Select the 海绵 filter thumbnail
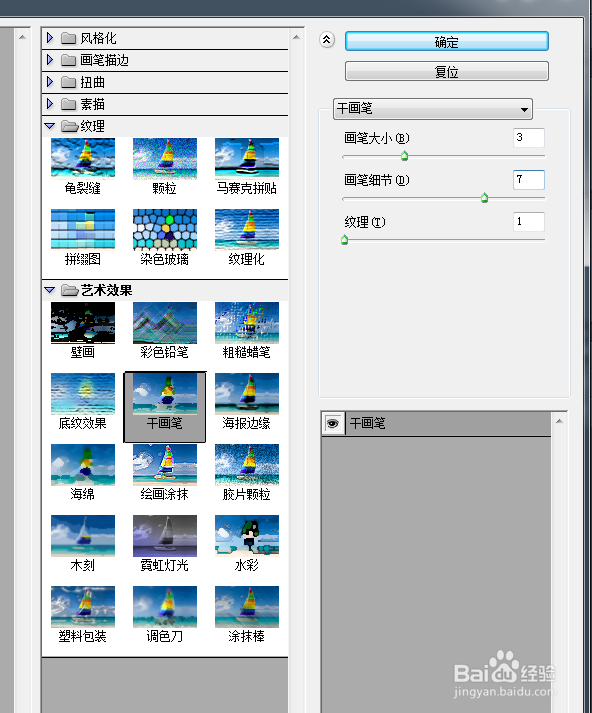Image resolution: width=592 pixels, height=713 pixels. [x=83, y=464]
